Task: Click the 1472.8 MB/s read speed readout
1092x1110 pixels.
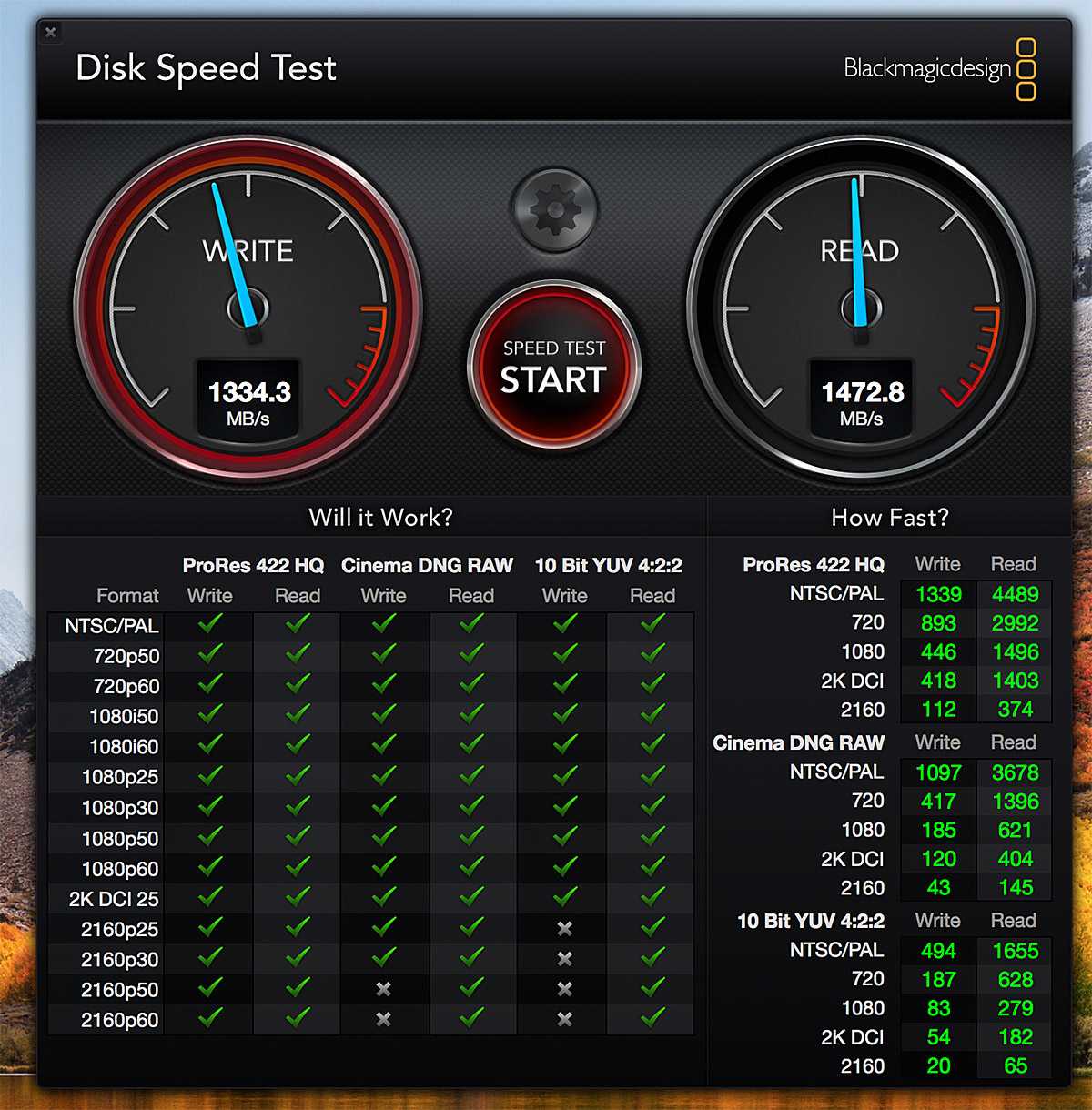Action: click(x=861, y=402)
